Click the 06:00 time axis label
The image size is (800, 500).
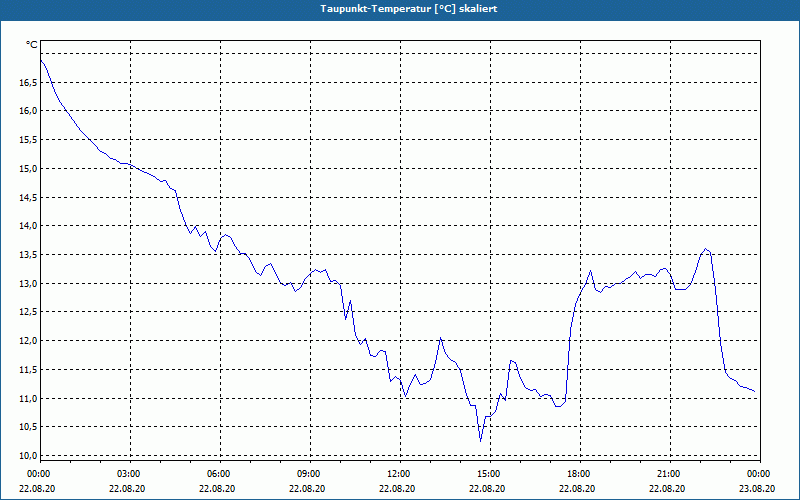[x=220, y=474]
